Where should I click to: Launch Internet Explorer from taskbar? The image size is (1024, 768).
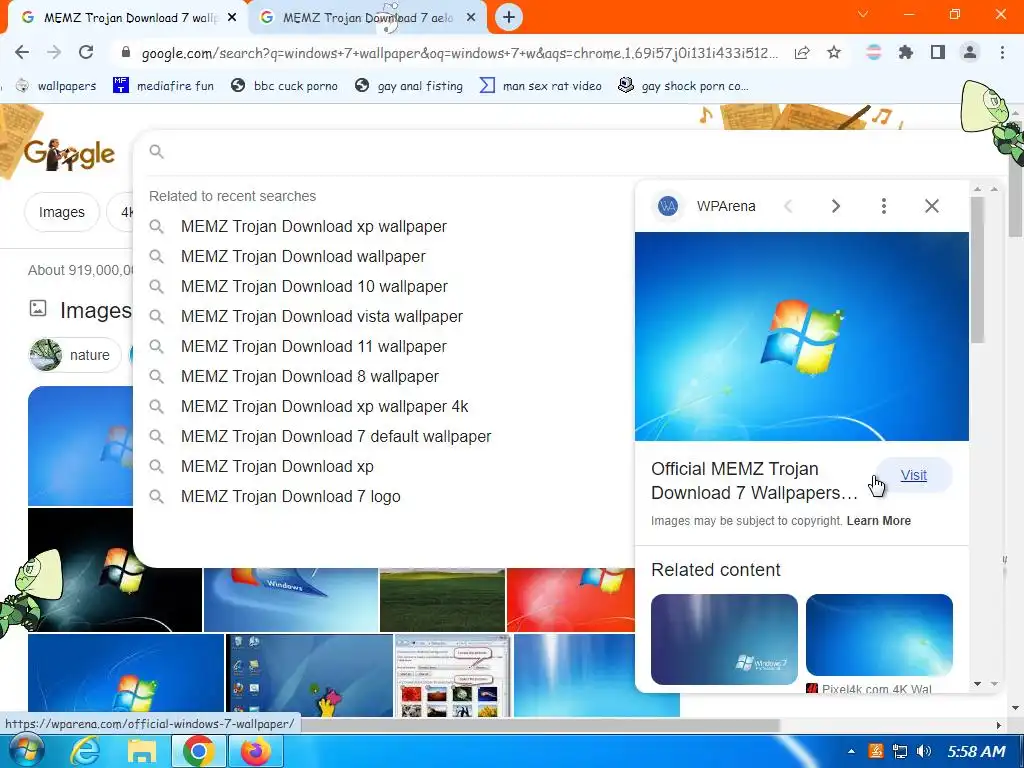tap(85, 751)
